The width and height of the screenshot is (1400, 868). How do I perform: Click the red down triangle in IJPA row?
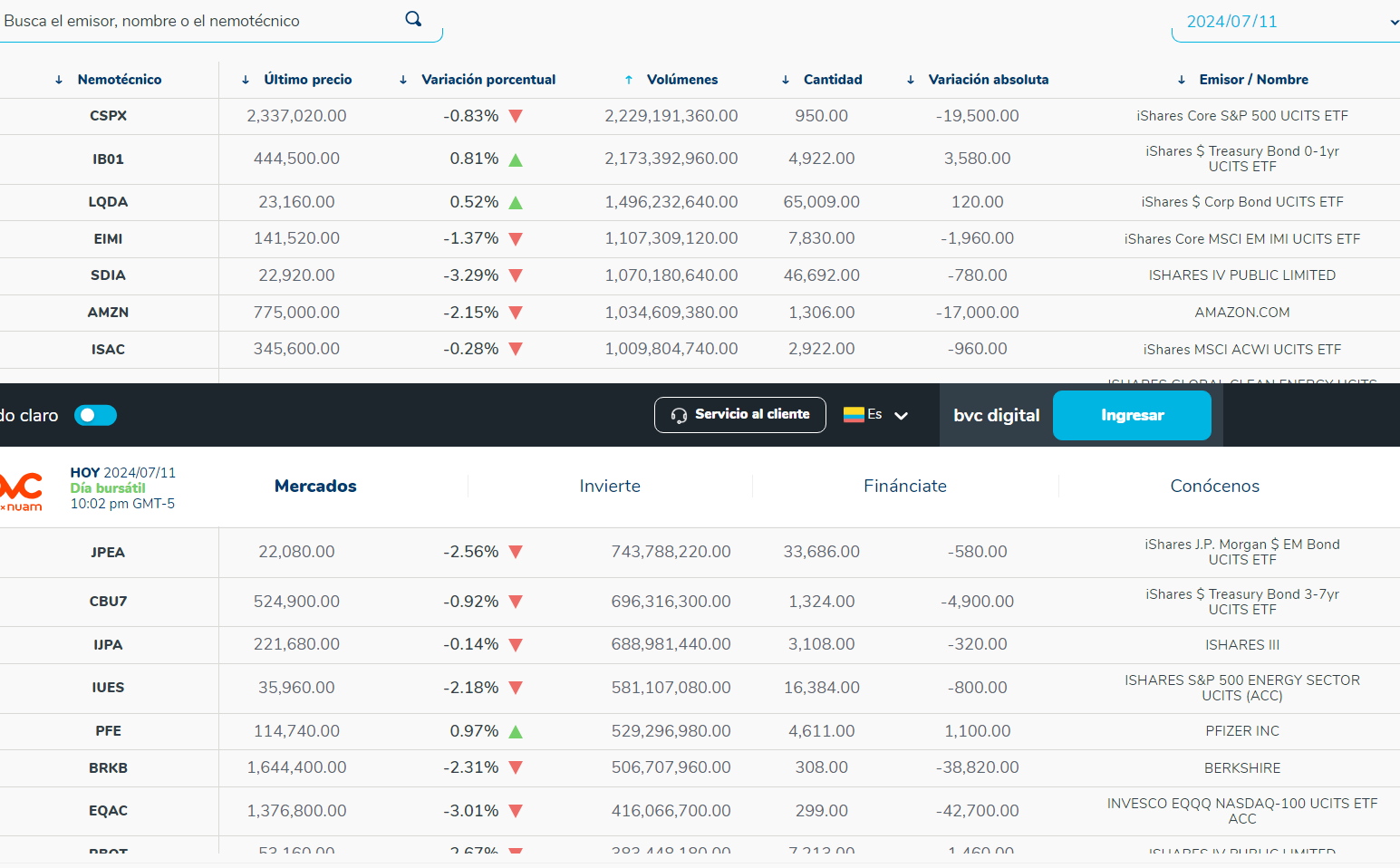516,645
